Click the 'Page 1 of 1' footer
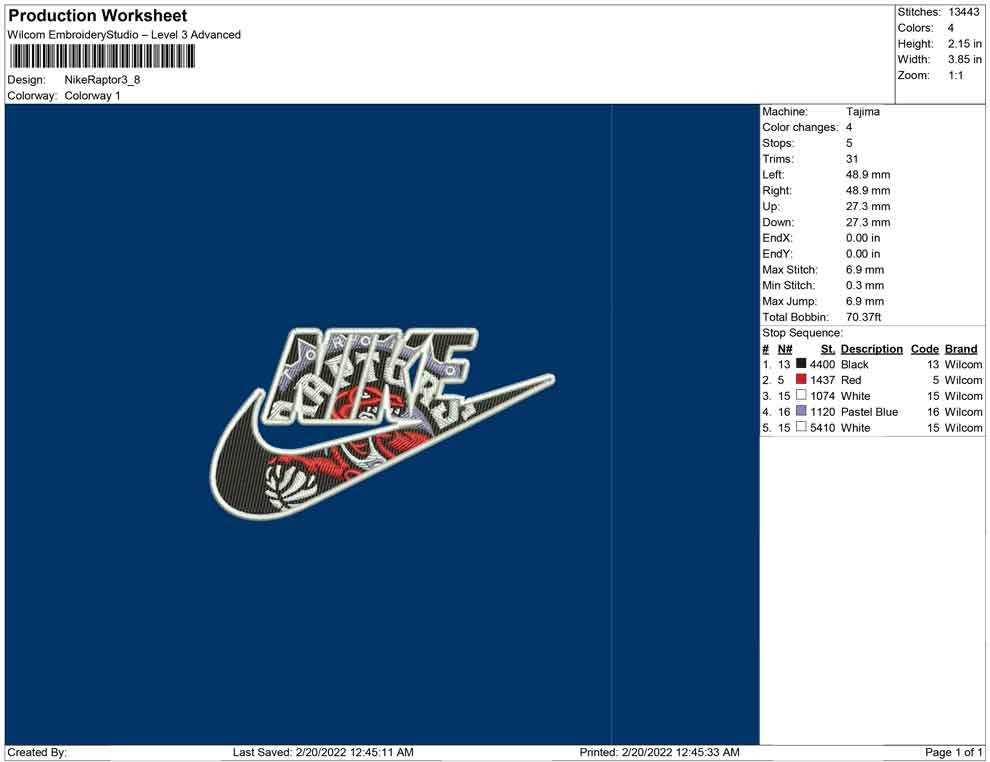 [953, 752]
